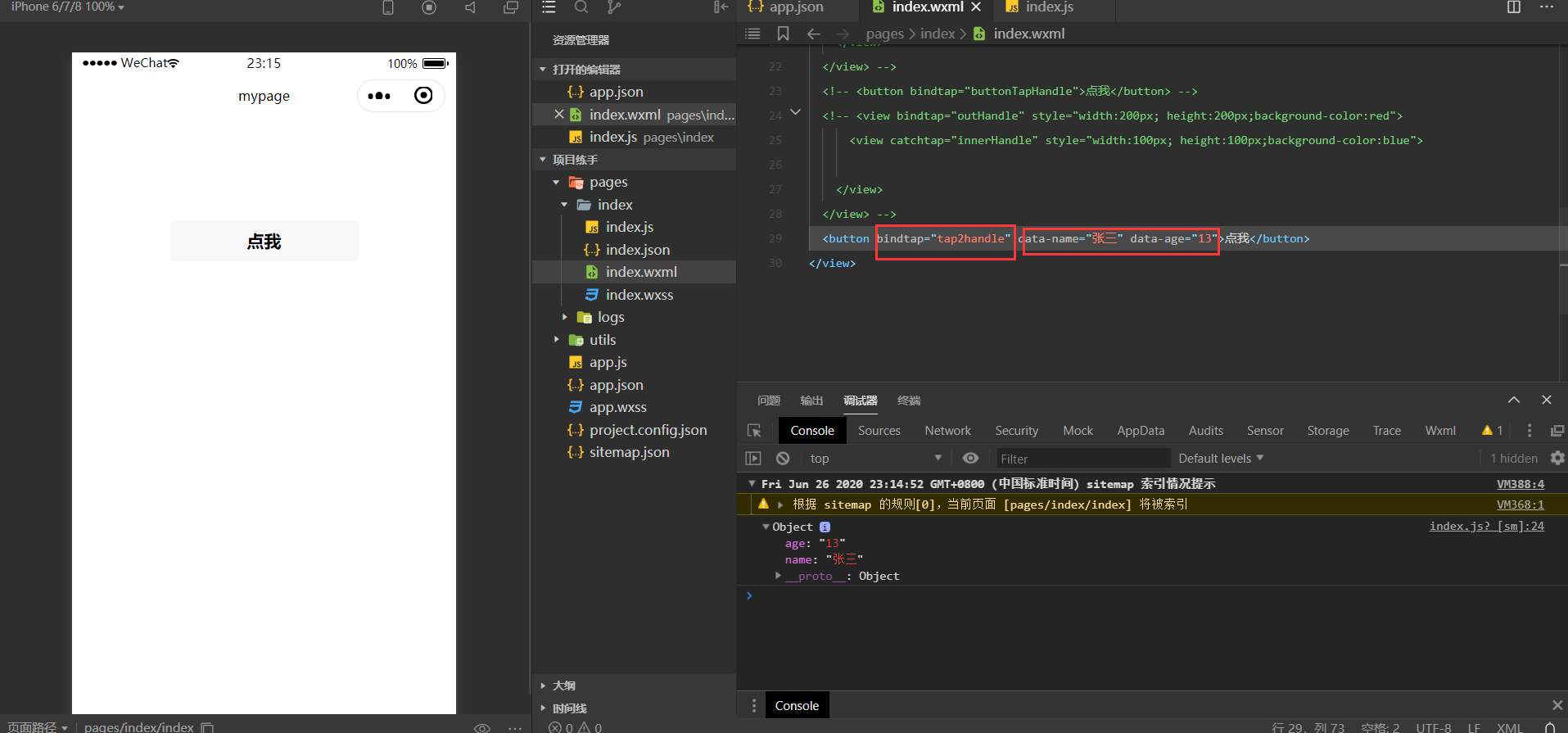Image resolution: width=1568 pixels, height=733 pixels.
Task: Open the Wxml devtools tab
Action: pyautogui.click(x=1439, y=431)
